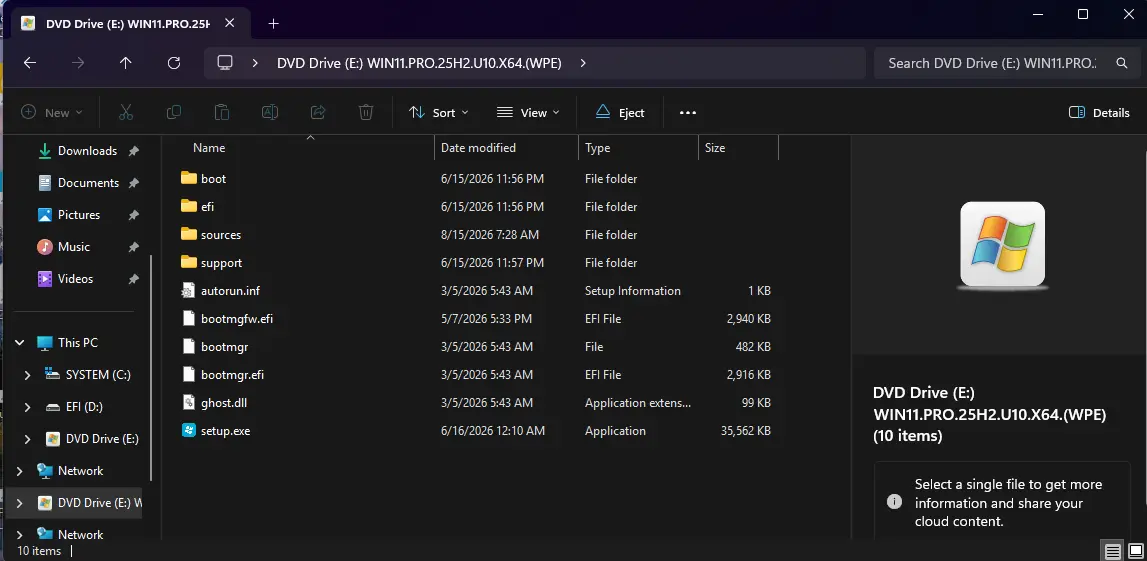The height and width of the screenshot is (561, 1147).
Task: Open the See more three-dots menu
Action: point(688,113)
